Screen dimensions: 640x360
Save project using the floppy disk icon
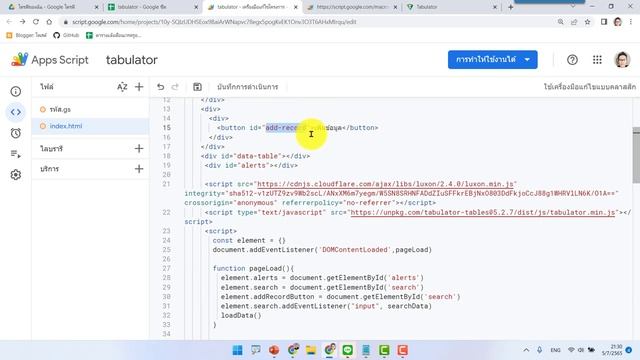point(197,87)
